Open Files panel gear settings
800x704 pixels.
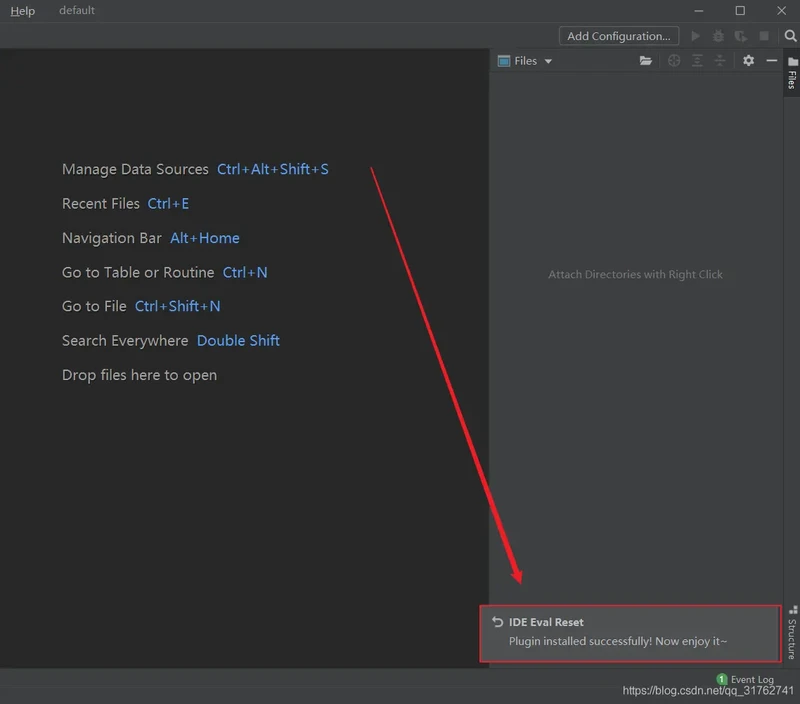click(748, 61)
